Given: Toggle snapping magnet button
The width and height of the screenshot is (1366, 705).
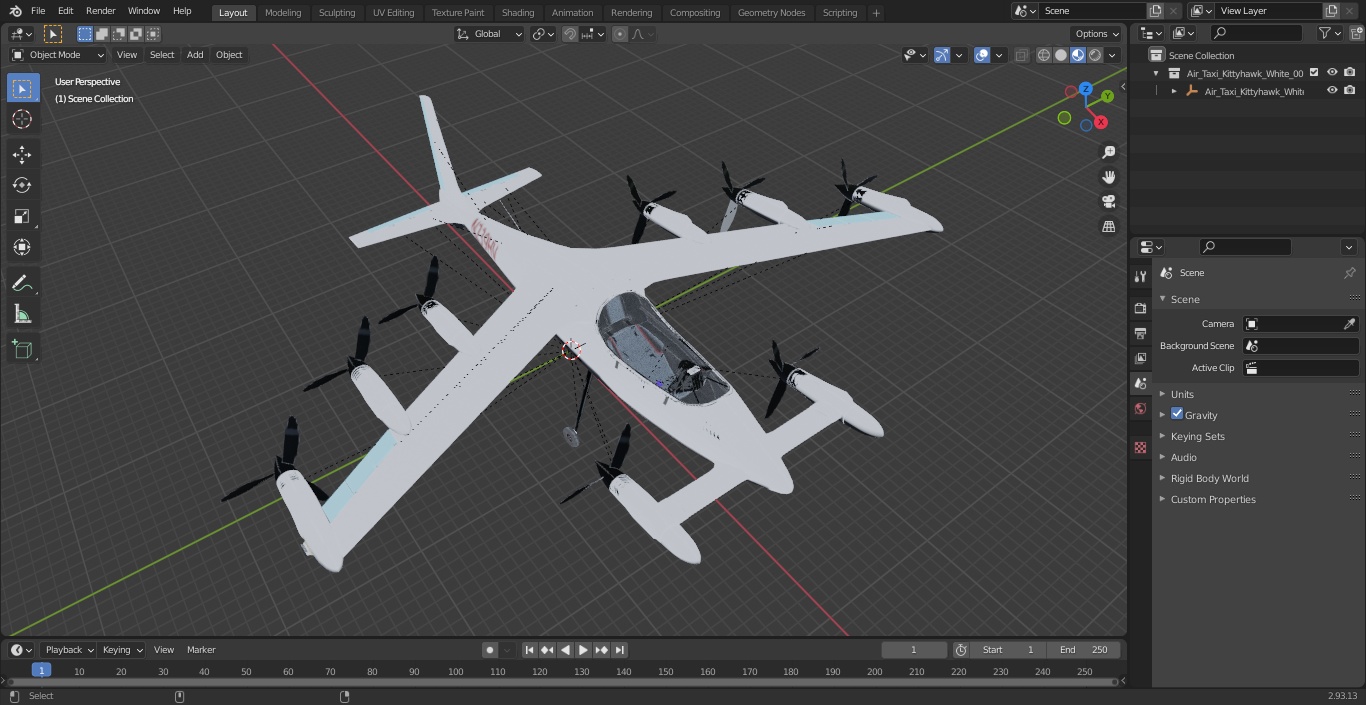Looking at the screenshot, I should [x=569, y=34].
